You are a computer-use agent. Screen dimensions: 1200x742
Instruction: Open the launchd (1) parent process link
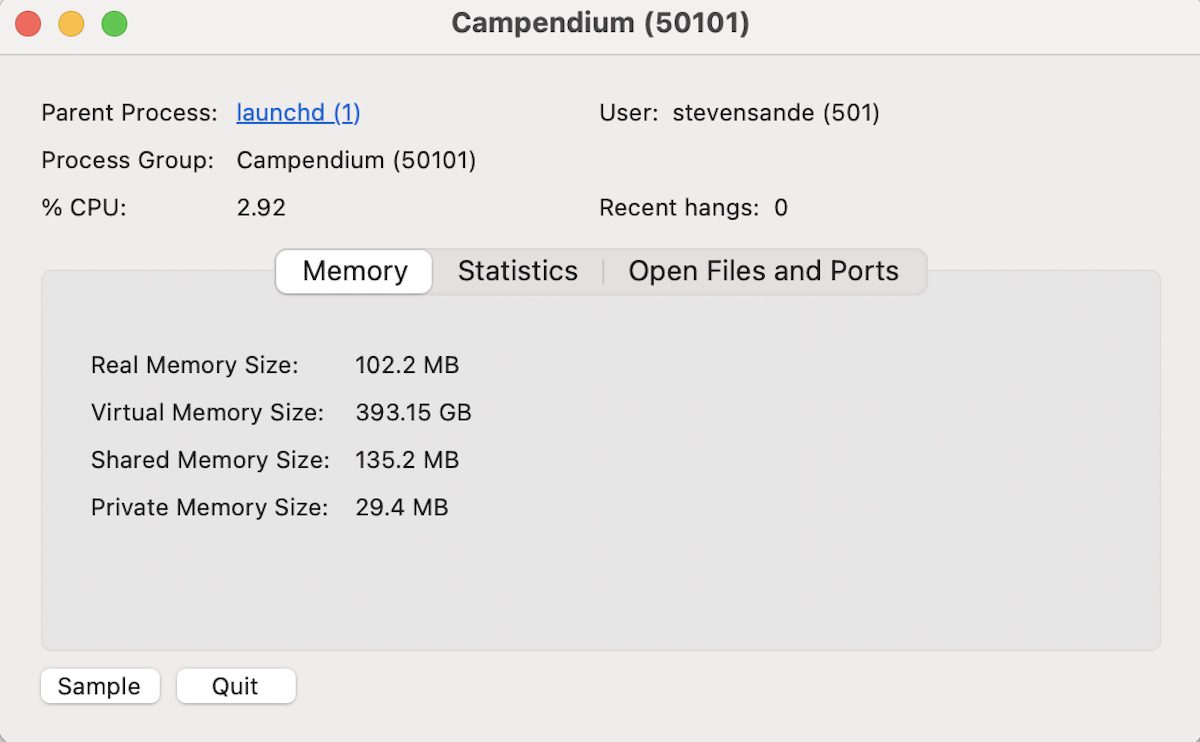(298, 113)
